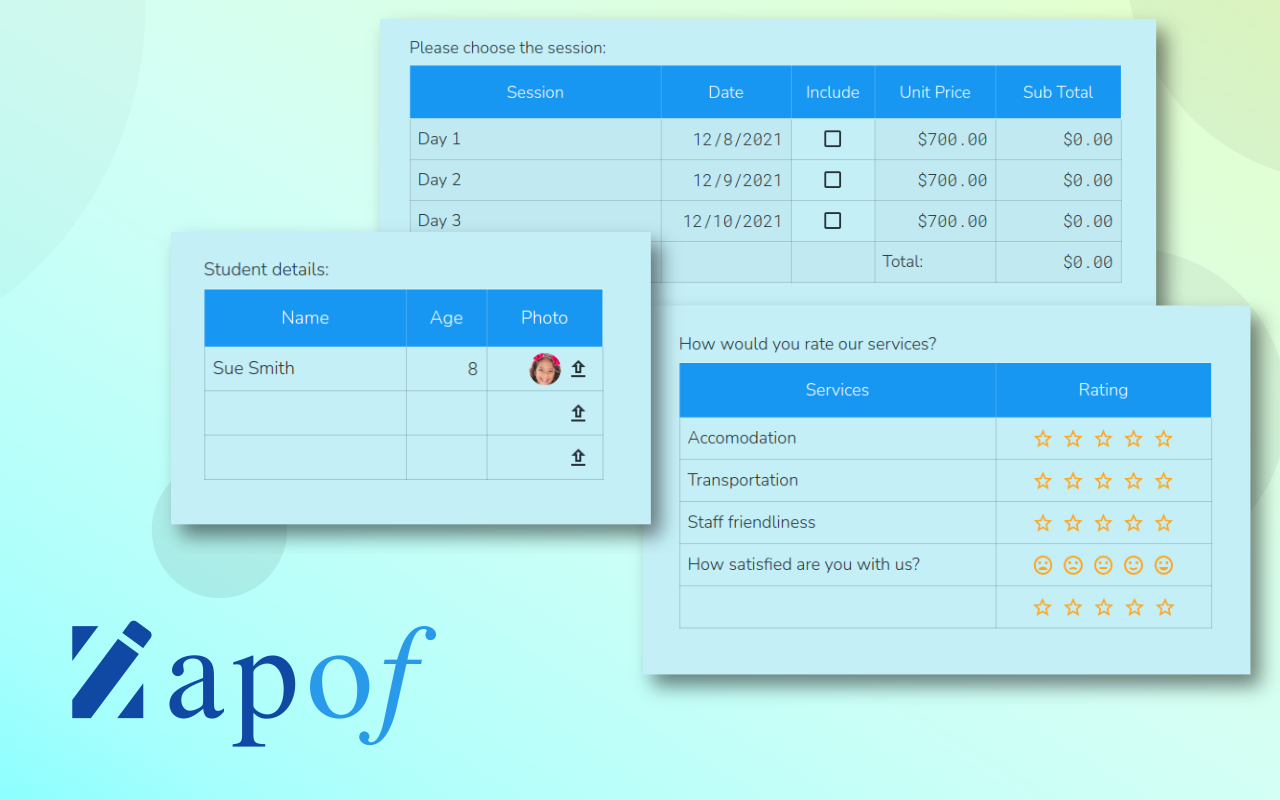
Task: Click the Sue Smith name field
Action: [x=305, y=368]
